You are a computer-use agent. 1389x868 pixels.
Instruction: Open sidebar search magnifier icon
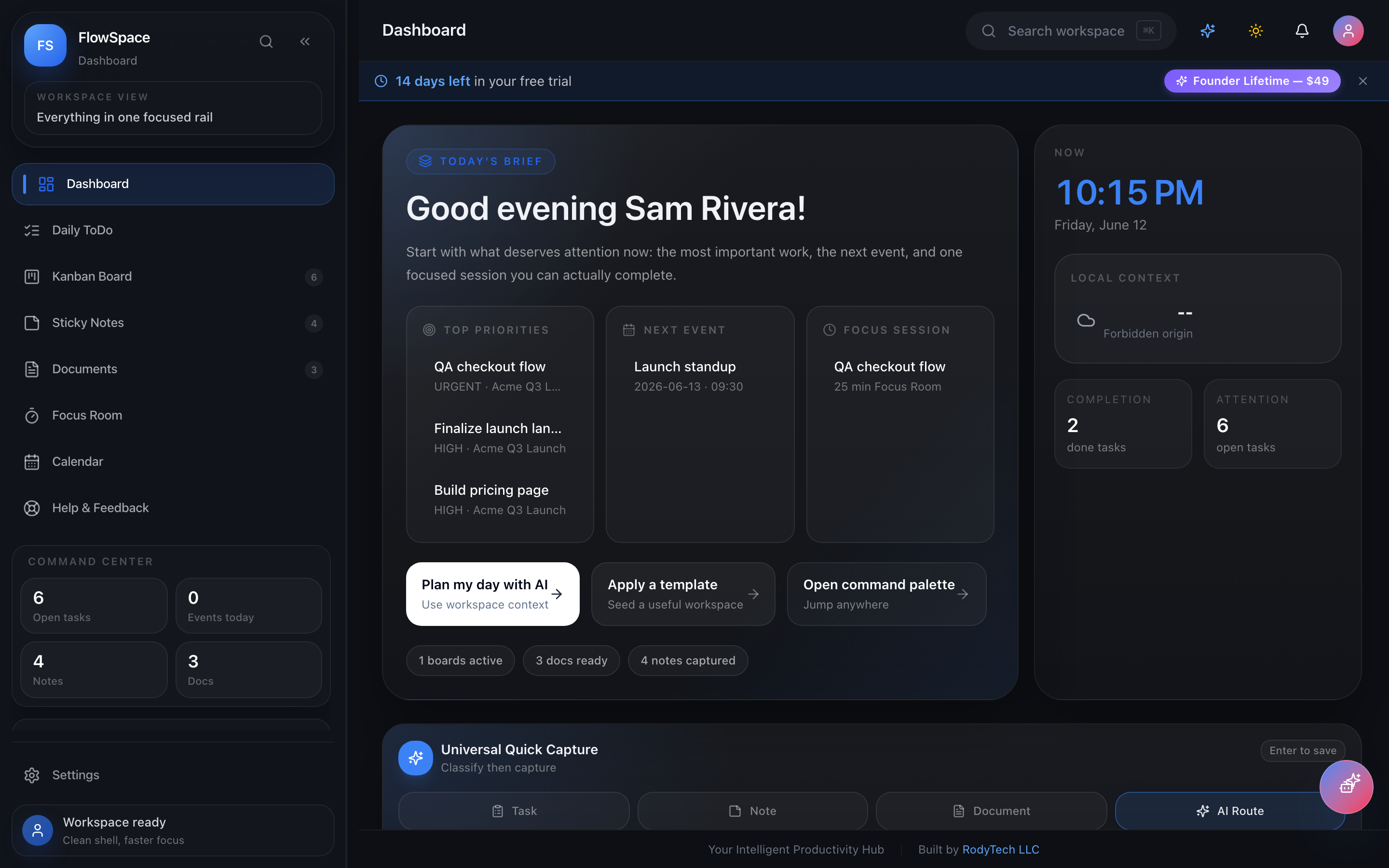click(x=266, y=41)
